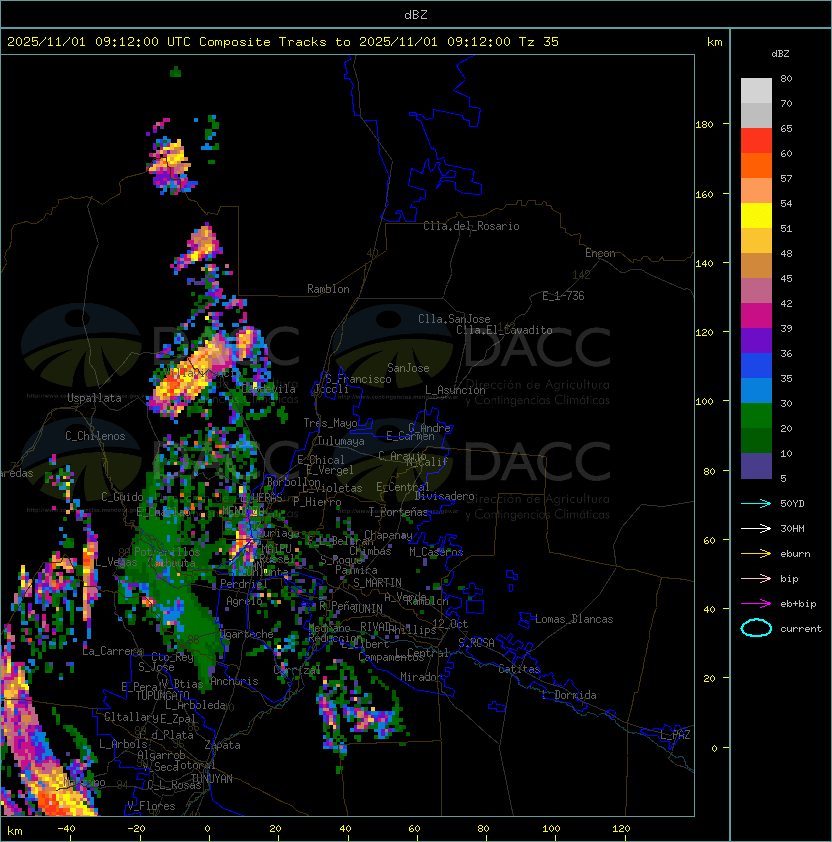Click the Mirador map label

coord(421,677)
